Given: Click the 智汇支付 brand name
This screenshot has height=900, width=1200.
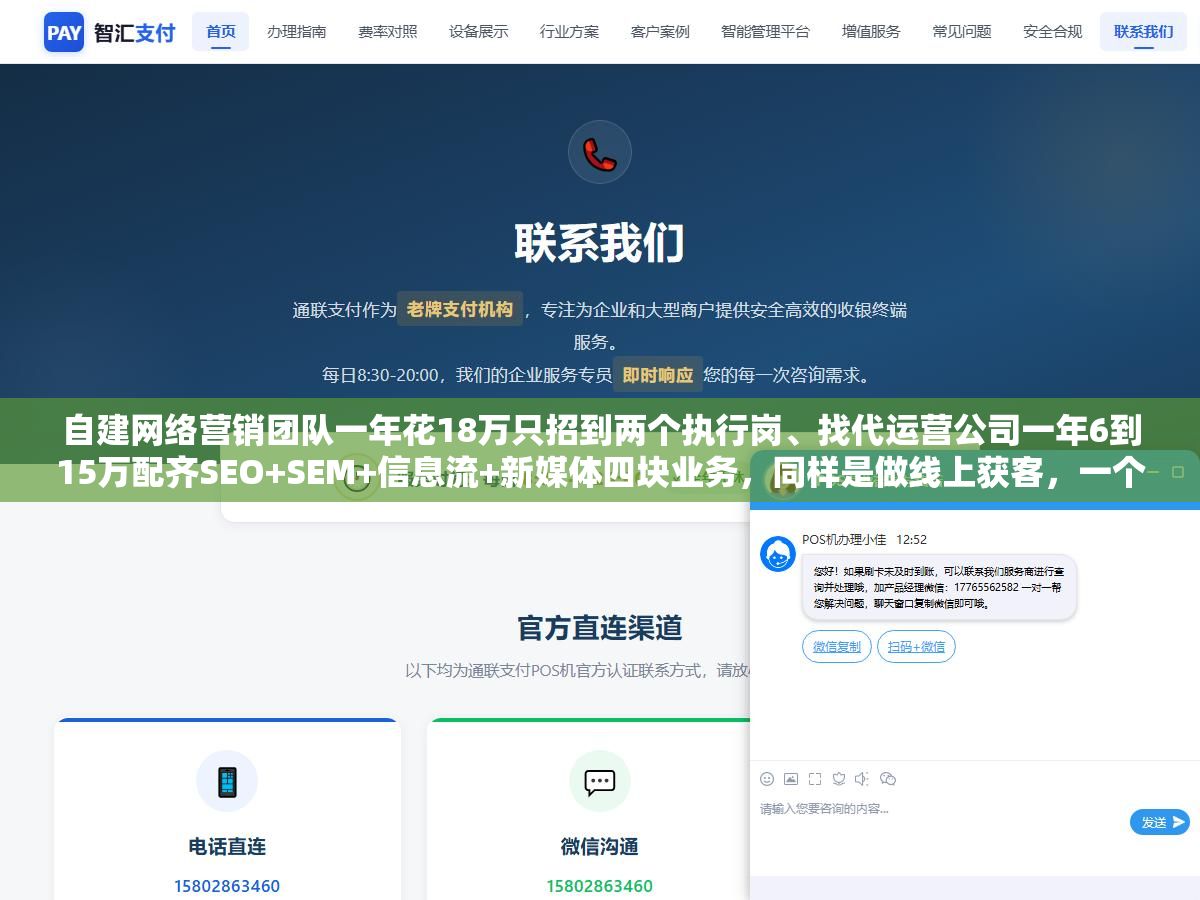Looking at the screenshot, I should [135, 32].
